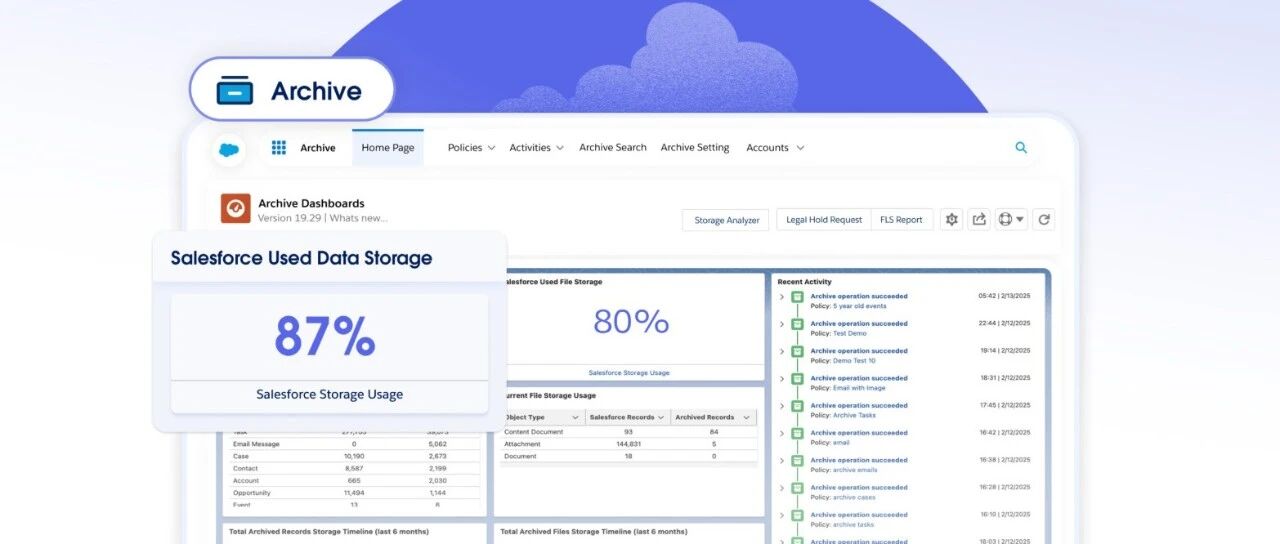Open the 'archive emails' policy link
The width and height of the screenshot is (1280, 544).
tap(855, 470)
